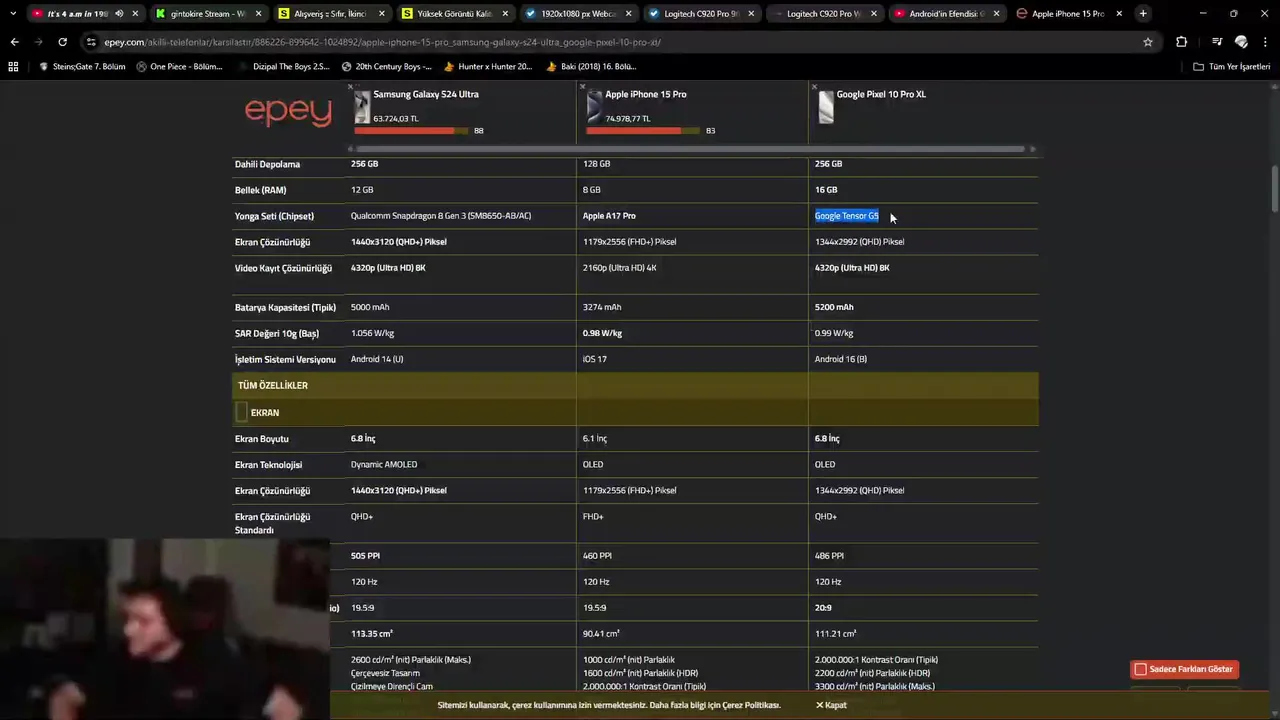1280x720 pixels.
Task: Click the '5200 mAh' battery value
Action: pyautogui.click(x=834, y=307)
